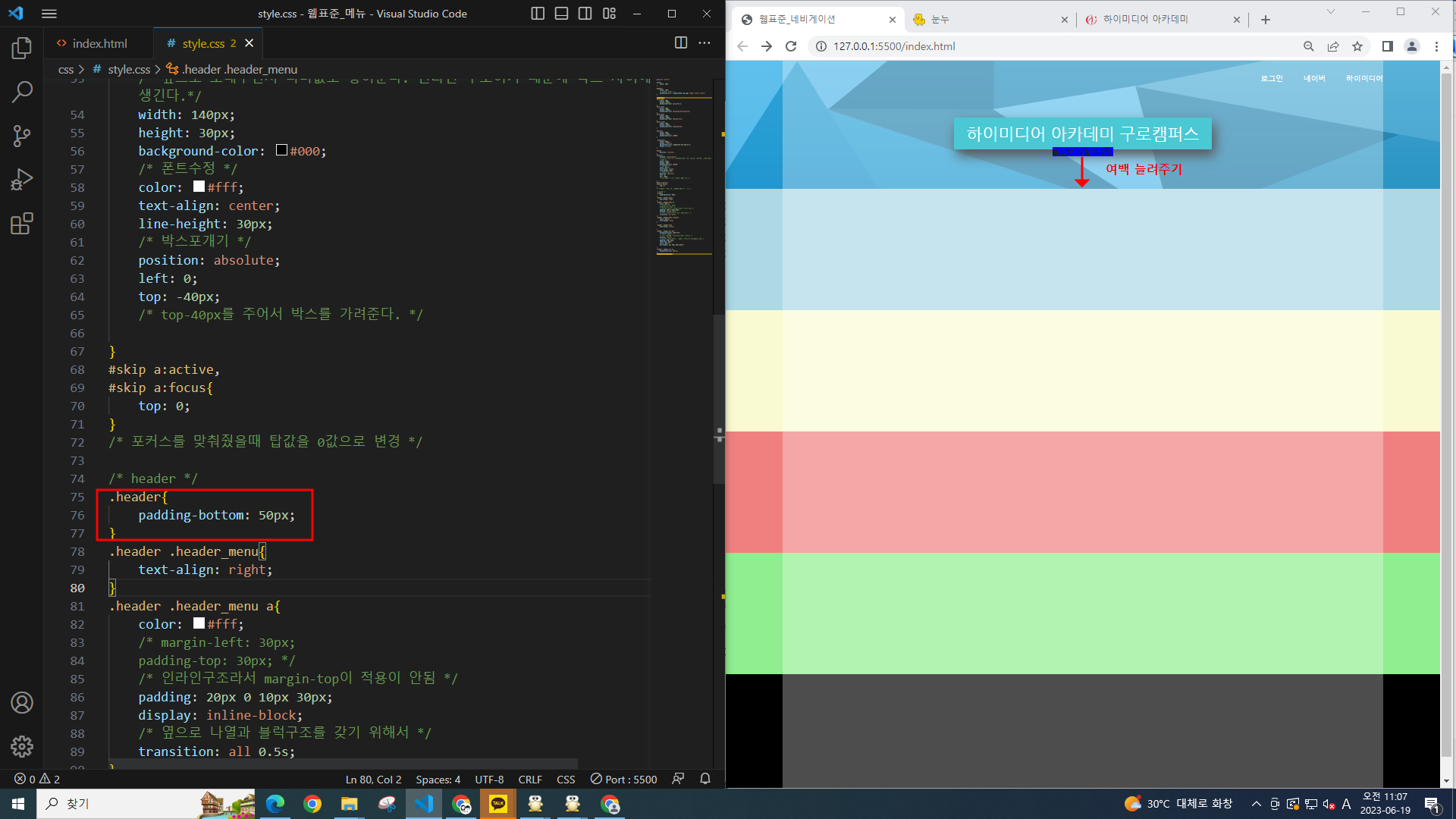Viewport: 1456px width, 819px height.
Task: Switch to the index.html editor tab
Action: [99, 43]
